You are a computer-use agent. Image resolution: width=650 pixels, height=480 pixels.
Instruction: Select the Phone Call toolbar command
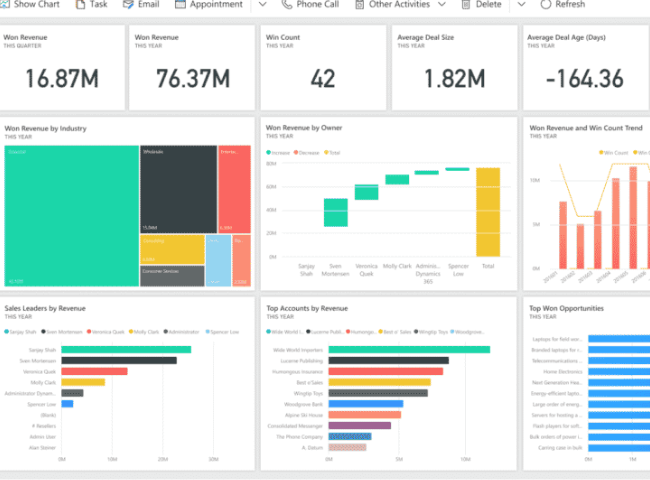[317, 4]
